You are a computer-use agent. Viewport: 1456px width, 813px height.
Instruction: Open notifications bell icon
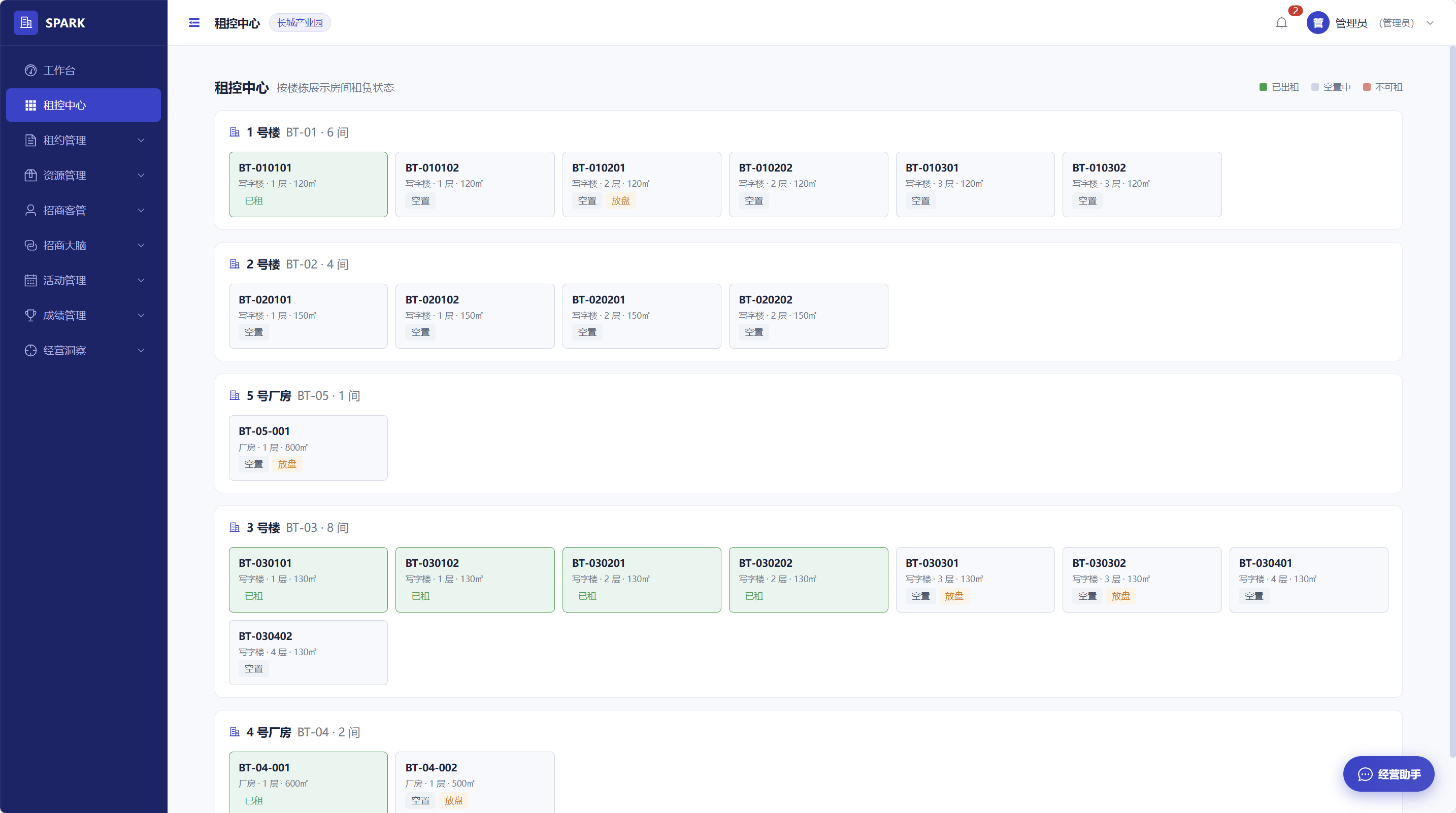tap(1281, 23)
